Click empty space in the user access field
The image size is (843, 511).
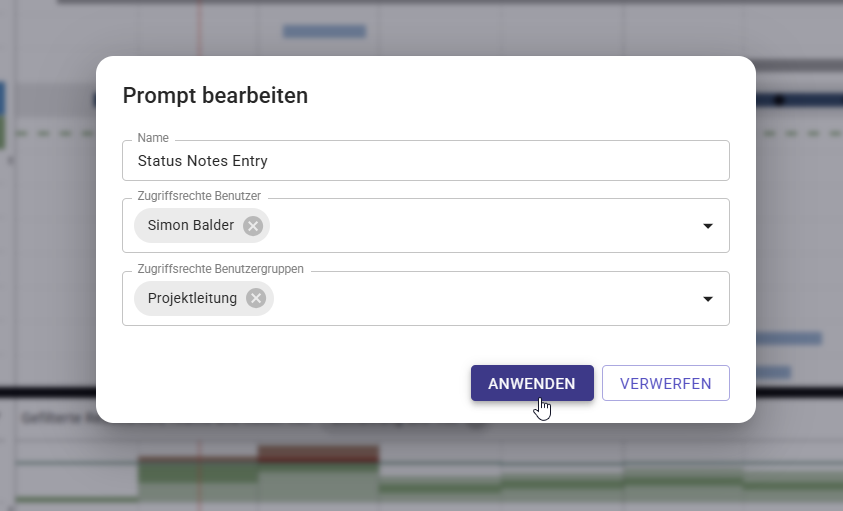(480, 226)
